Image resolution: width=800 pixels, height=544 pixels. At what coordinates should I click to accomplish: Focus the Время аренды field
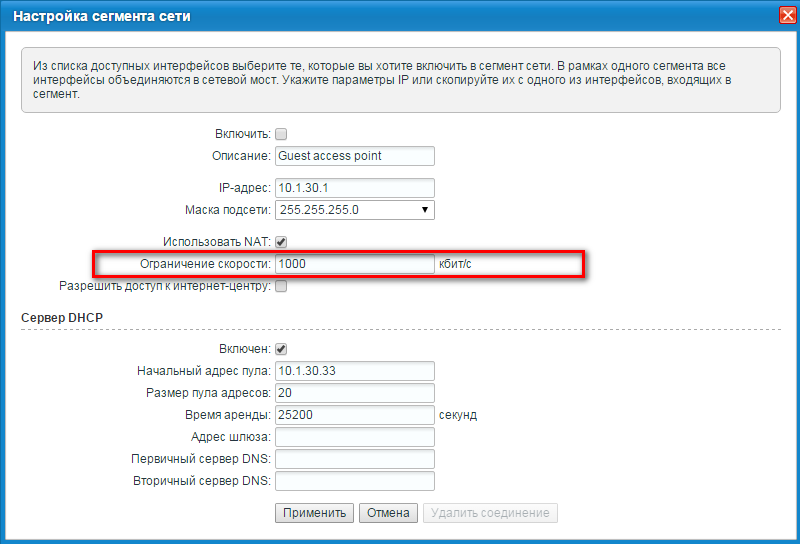click(x=354, y=415)
